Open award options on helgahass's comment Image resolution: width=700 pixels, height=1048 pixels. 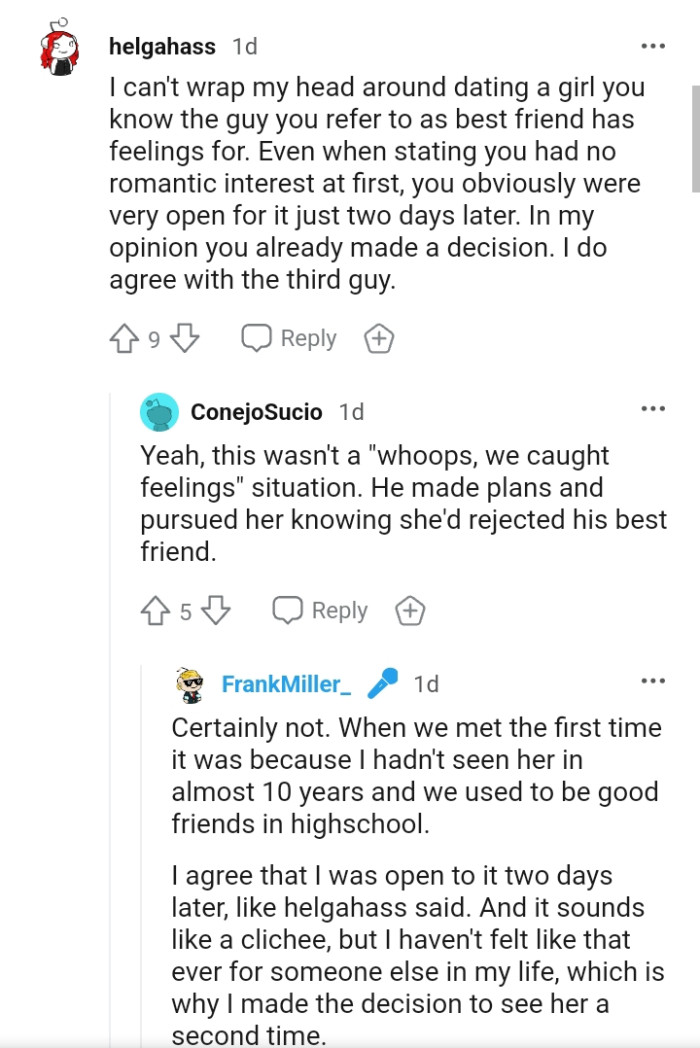pos(378,338)
